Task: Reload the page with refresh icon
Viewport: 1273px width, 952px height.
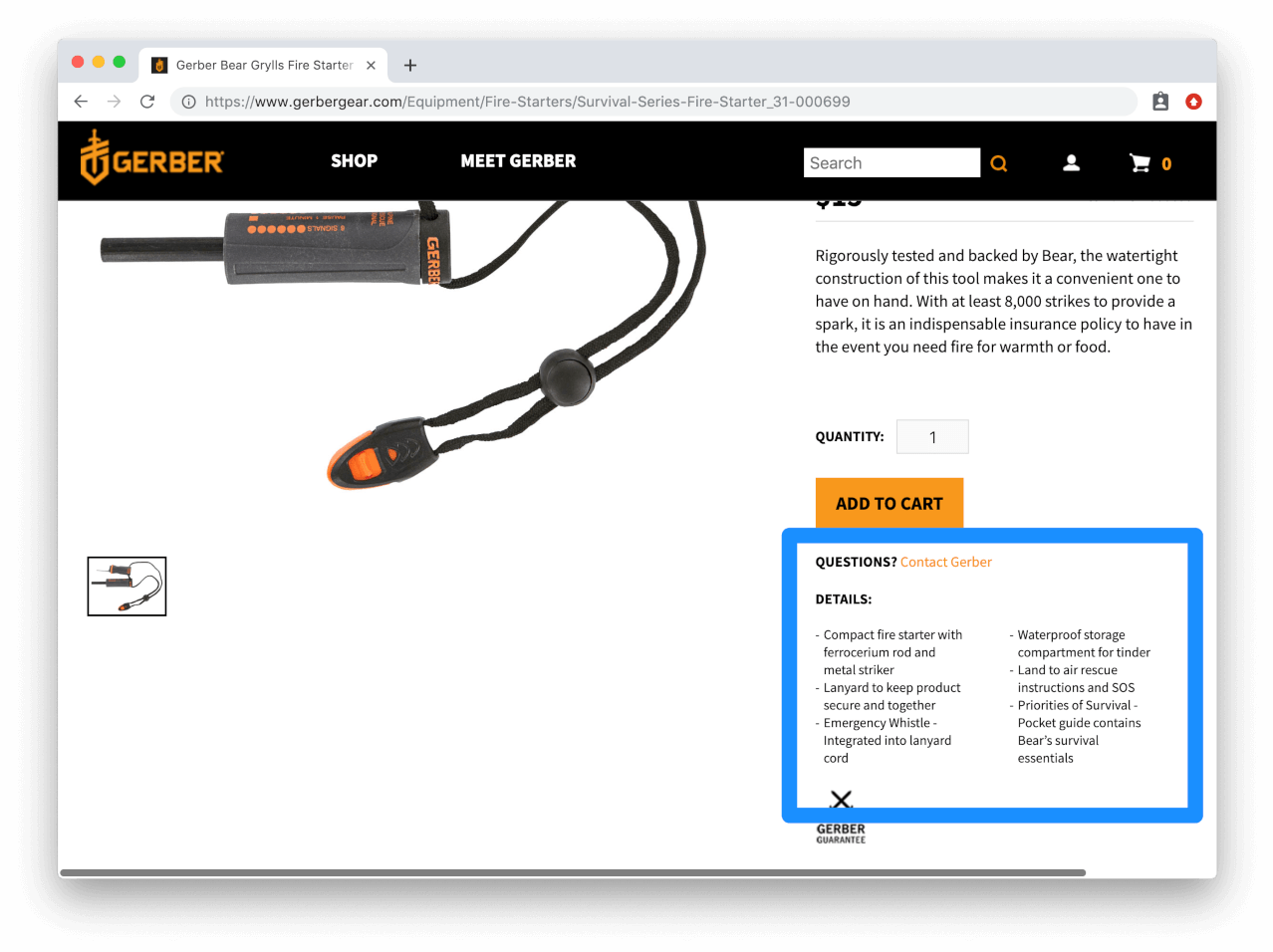Action: (147, 102)
